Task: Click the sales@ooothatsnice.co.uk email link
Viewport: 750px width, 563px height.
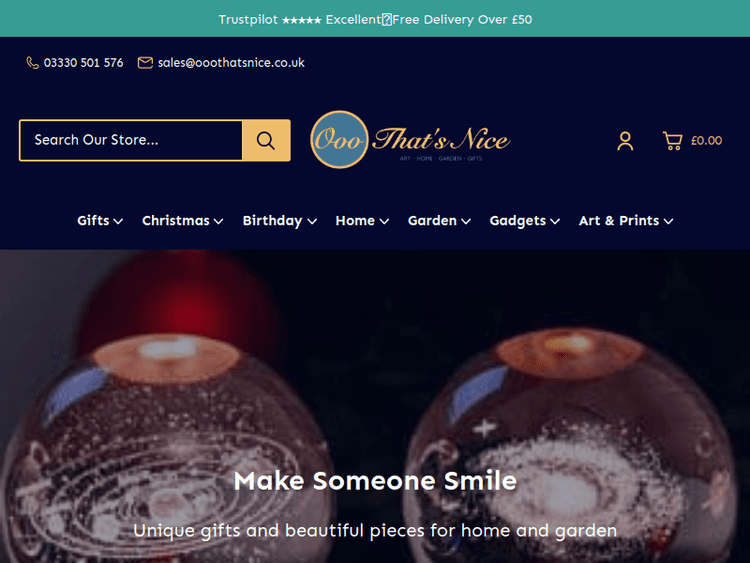Action: [231, 63]
